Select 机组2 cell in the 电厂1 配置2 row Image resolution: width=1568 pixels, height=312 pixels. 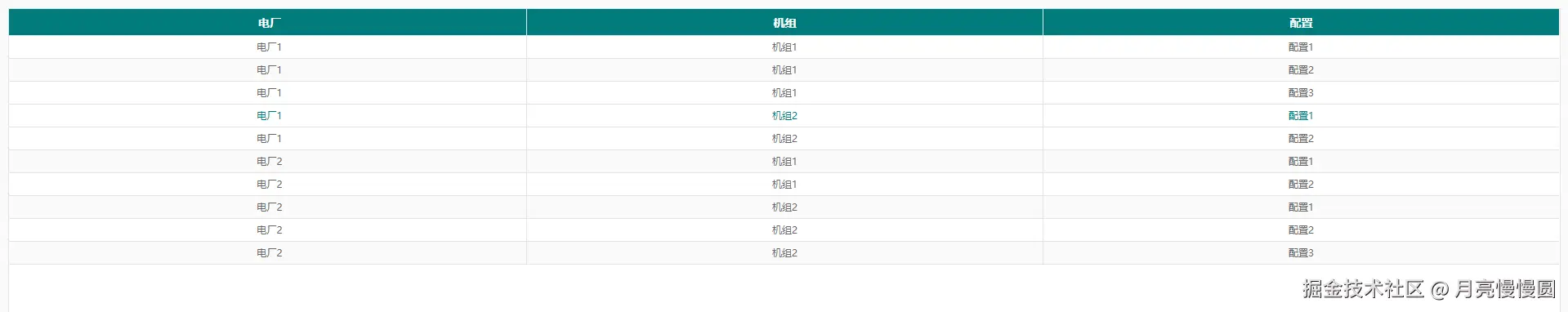click(784, 139)
